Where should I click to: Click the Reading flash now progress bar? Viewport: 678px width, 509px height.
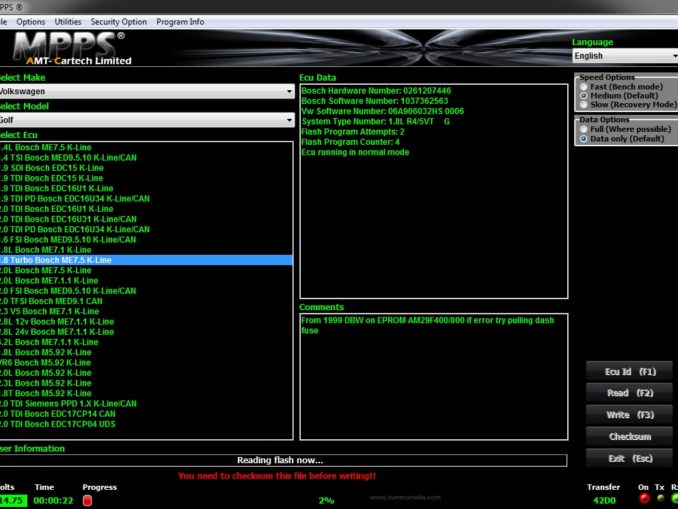[283, 460]
